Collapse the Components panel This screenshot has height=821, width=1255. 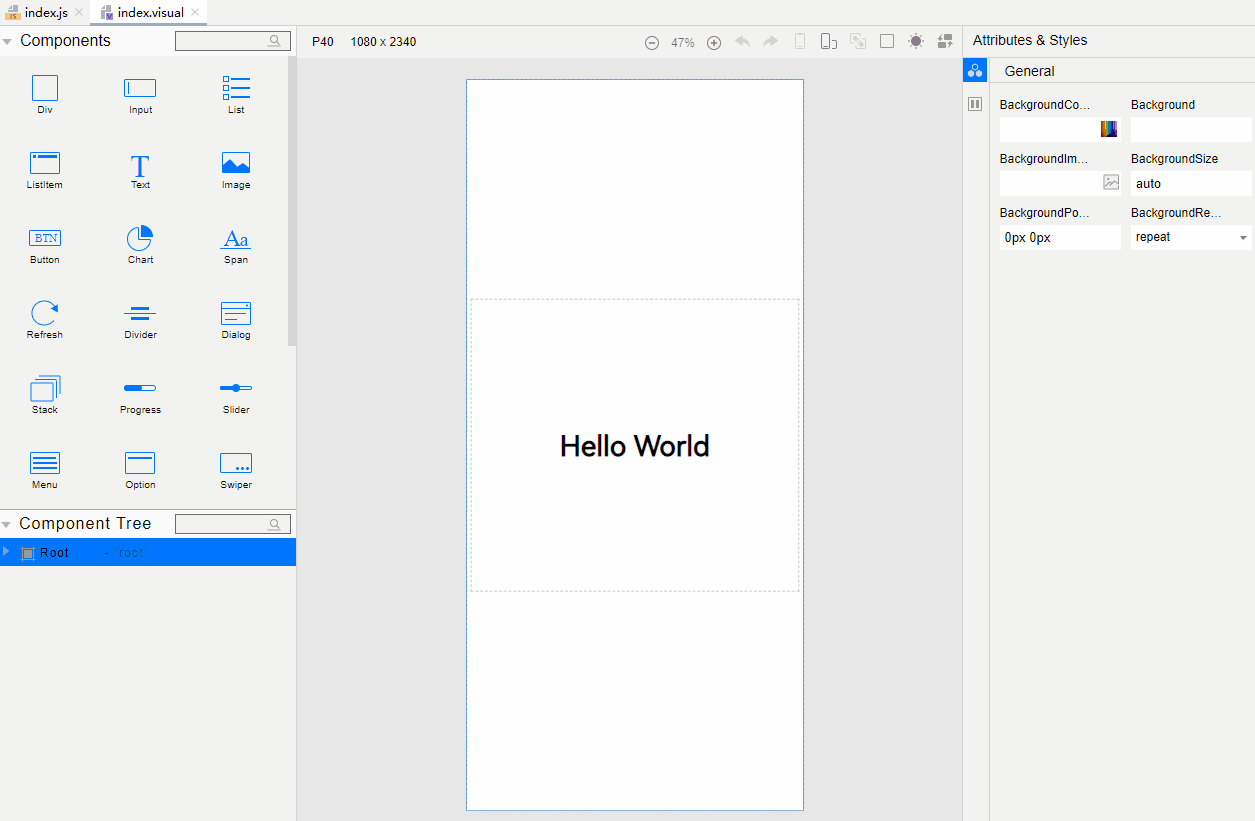[7, 41]
